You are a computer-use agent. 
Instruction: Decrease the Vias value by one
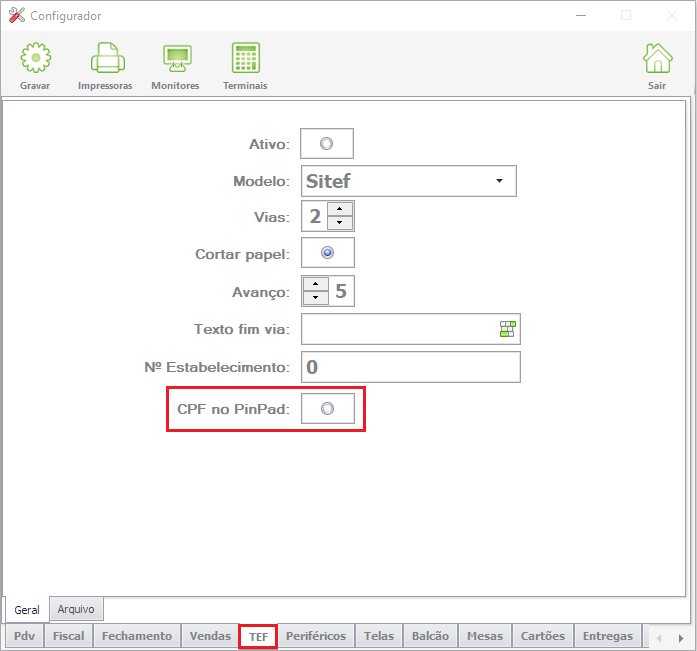[340, 222]
